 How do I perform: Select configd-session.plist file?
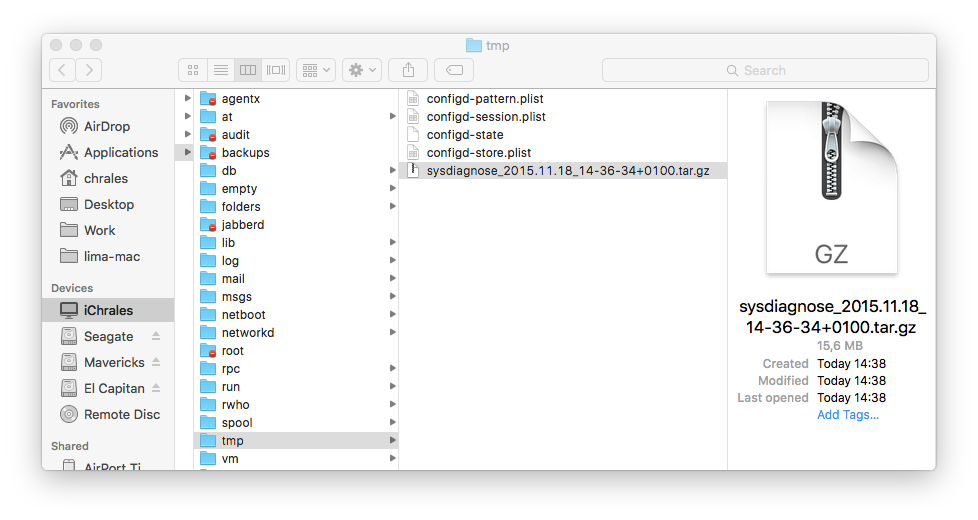[x=563, y=117]
